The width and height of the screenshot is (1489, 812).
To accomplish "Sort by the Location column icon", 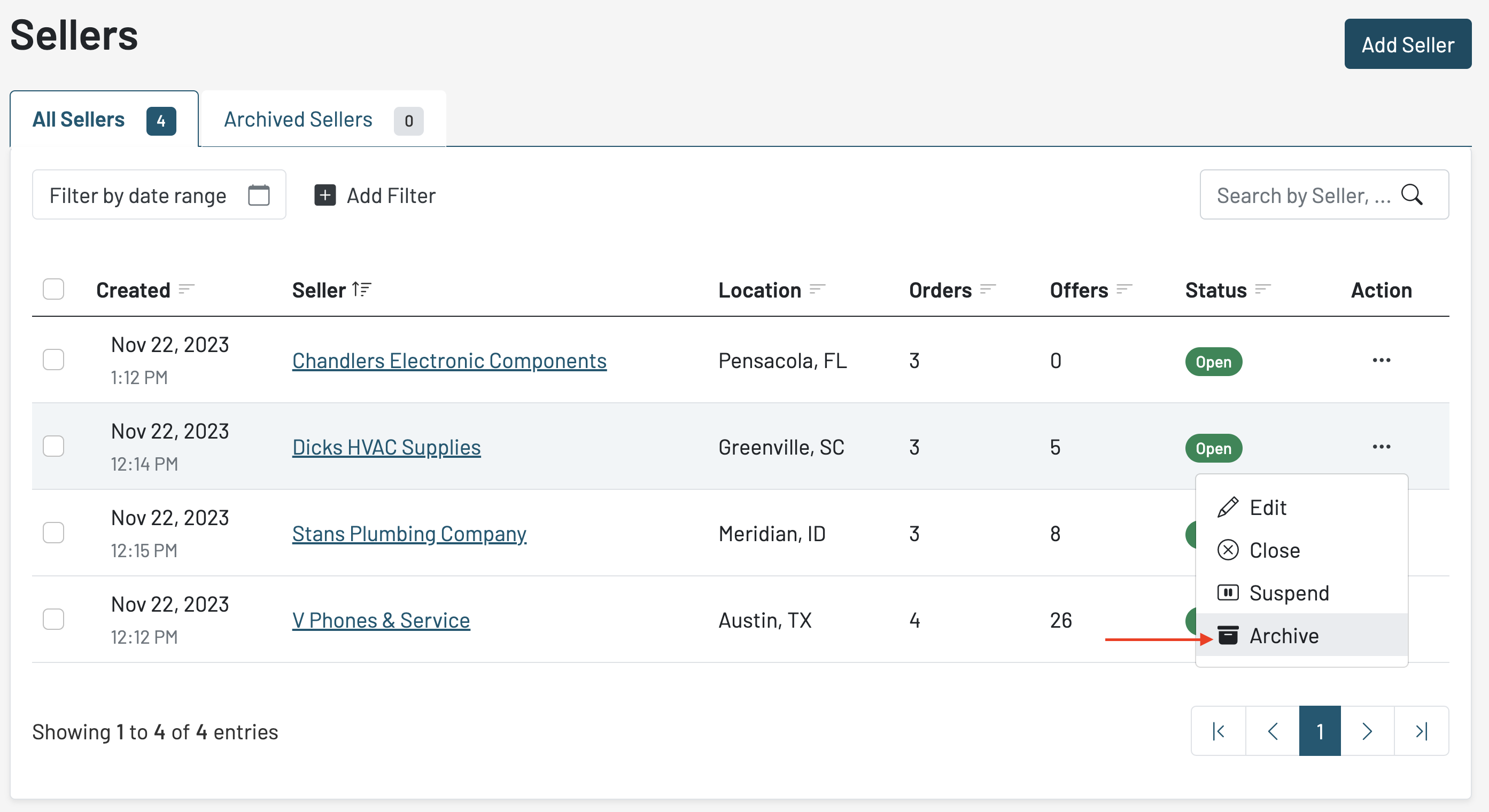I will click(817, 289).
